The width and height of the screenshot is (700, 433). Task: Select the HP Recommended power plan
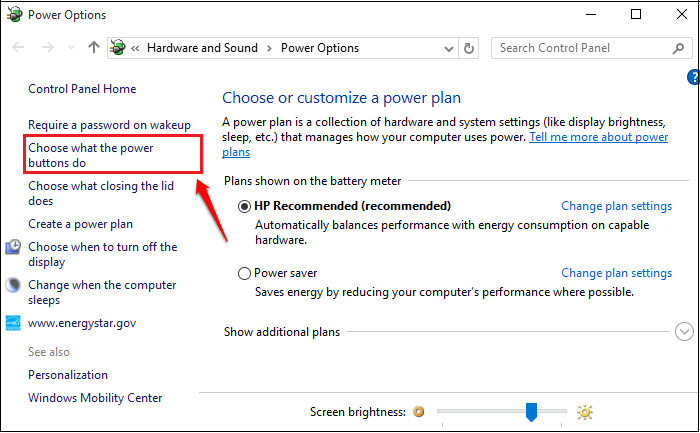coord(245,206)
